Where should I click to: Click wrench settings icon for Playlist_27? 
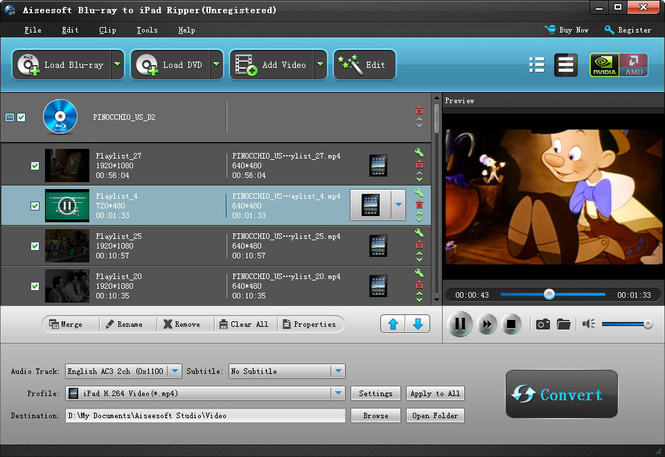coord(419,153)
